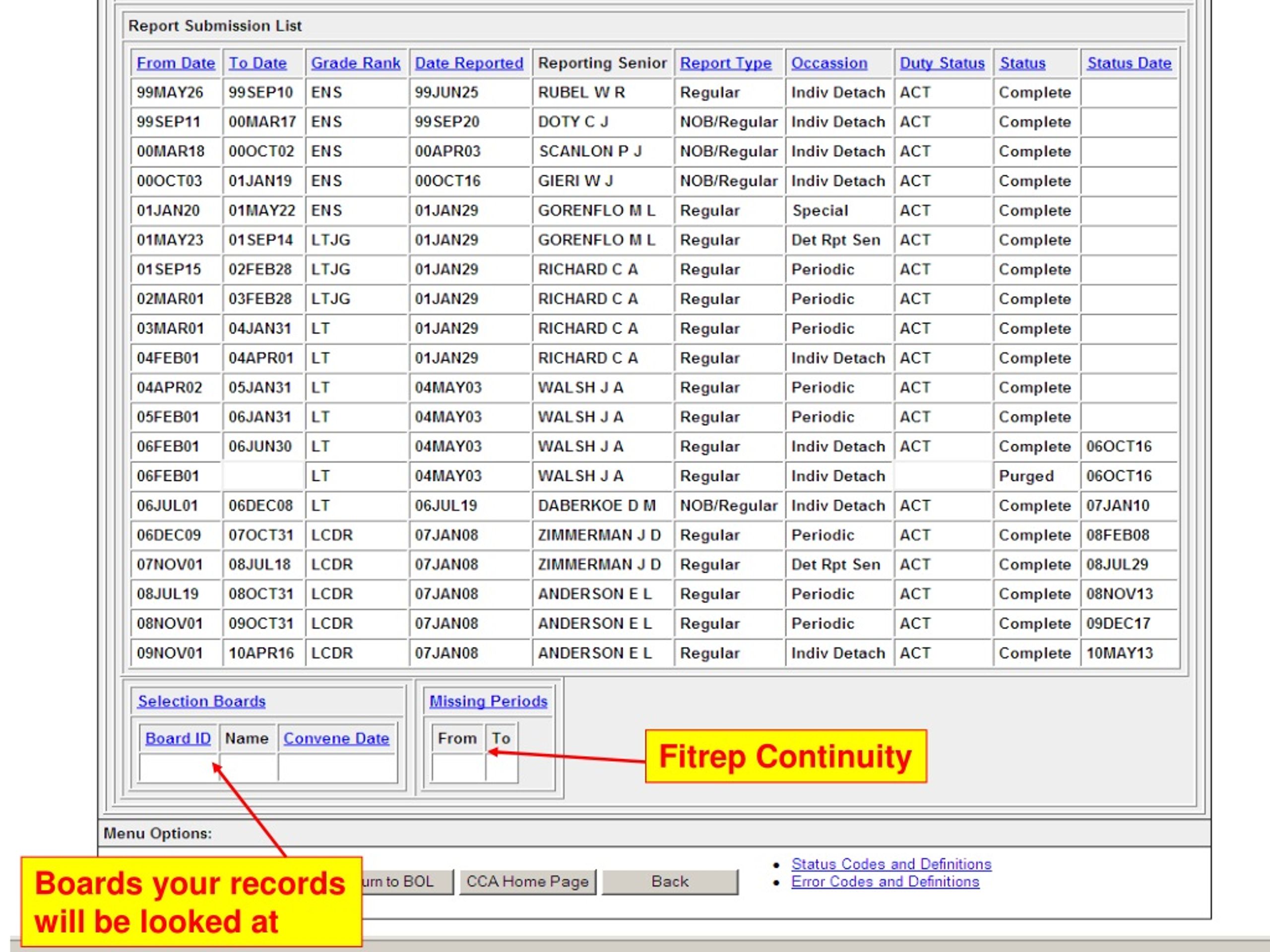Click the 01MAY23 from date cell
The width and height of the screenshot is (1270, 952).
coord(176,240)
